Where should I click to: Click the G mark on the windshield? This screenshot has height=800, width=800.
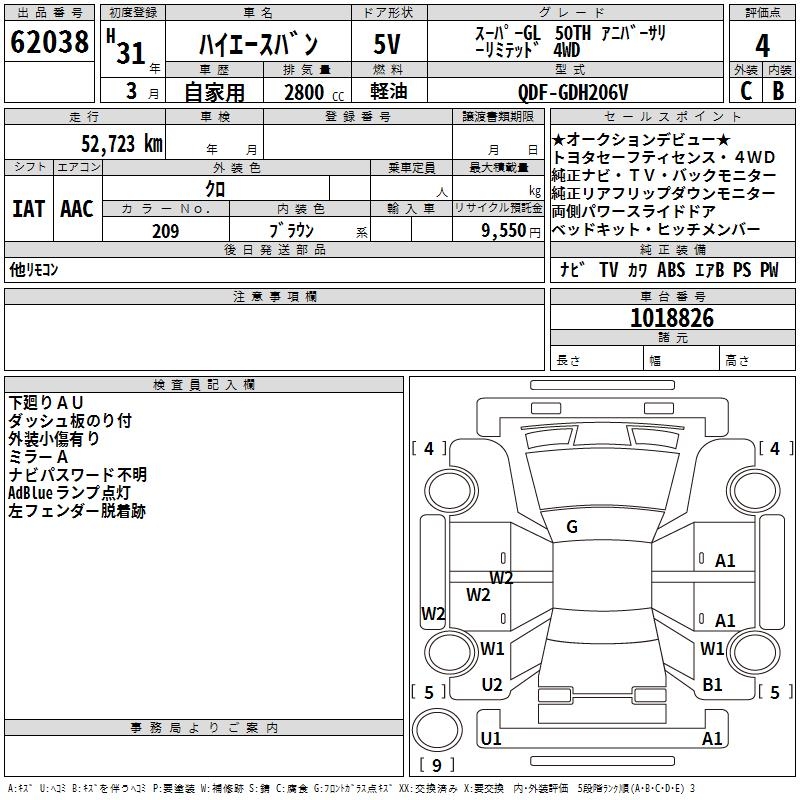(x=572, y=527)
